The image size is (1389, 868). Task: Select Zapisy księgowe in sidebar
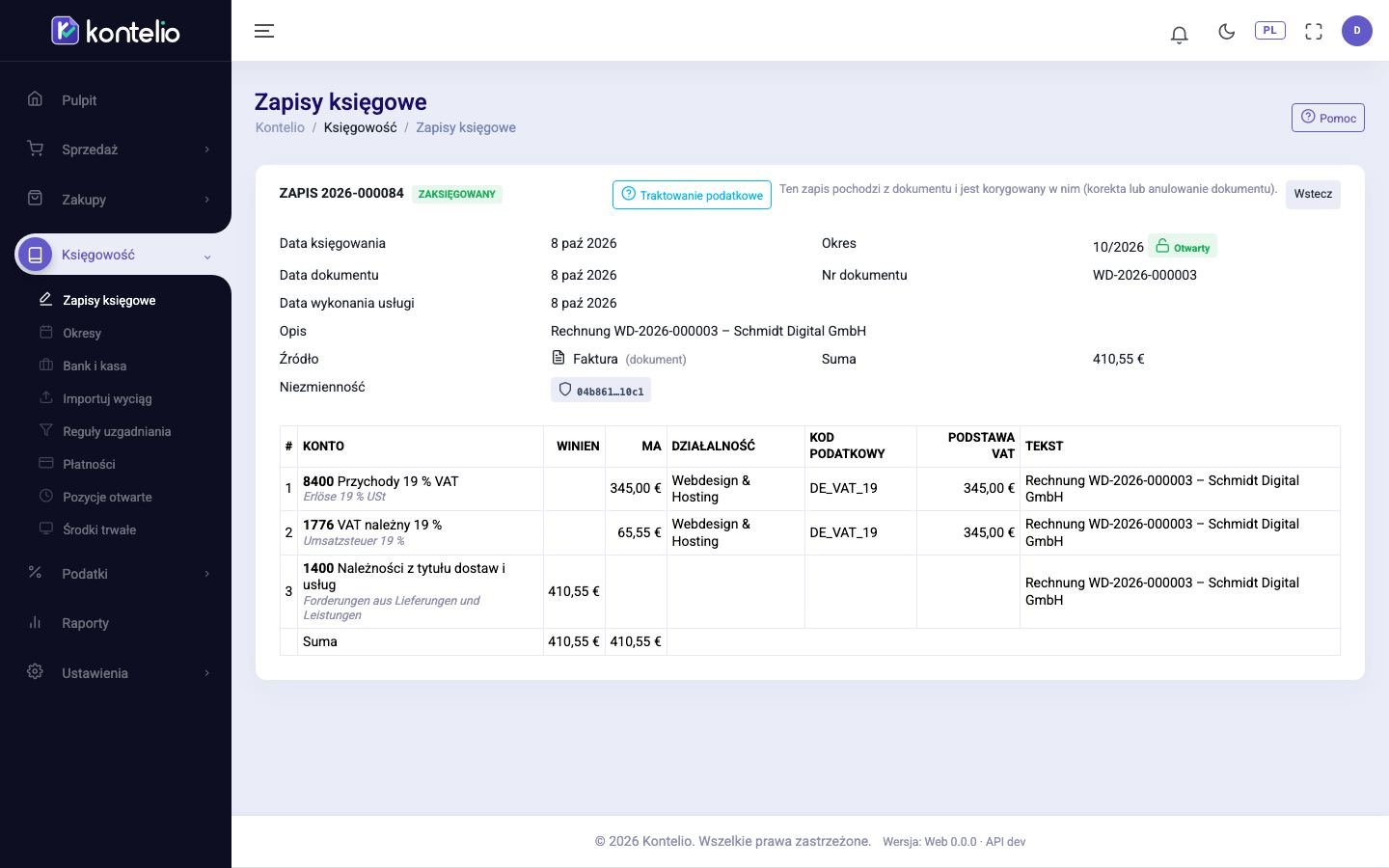[x=109, y=301]
